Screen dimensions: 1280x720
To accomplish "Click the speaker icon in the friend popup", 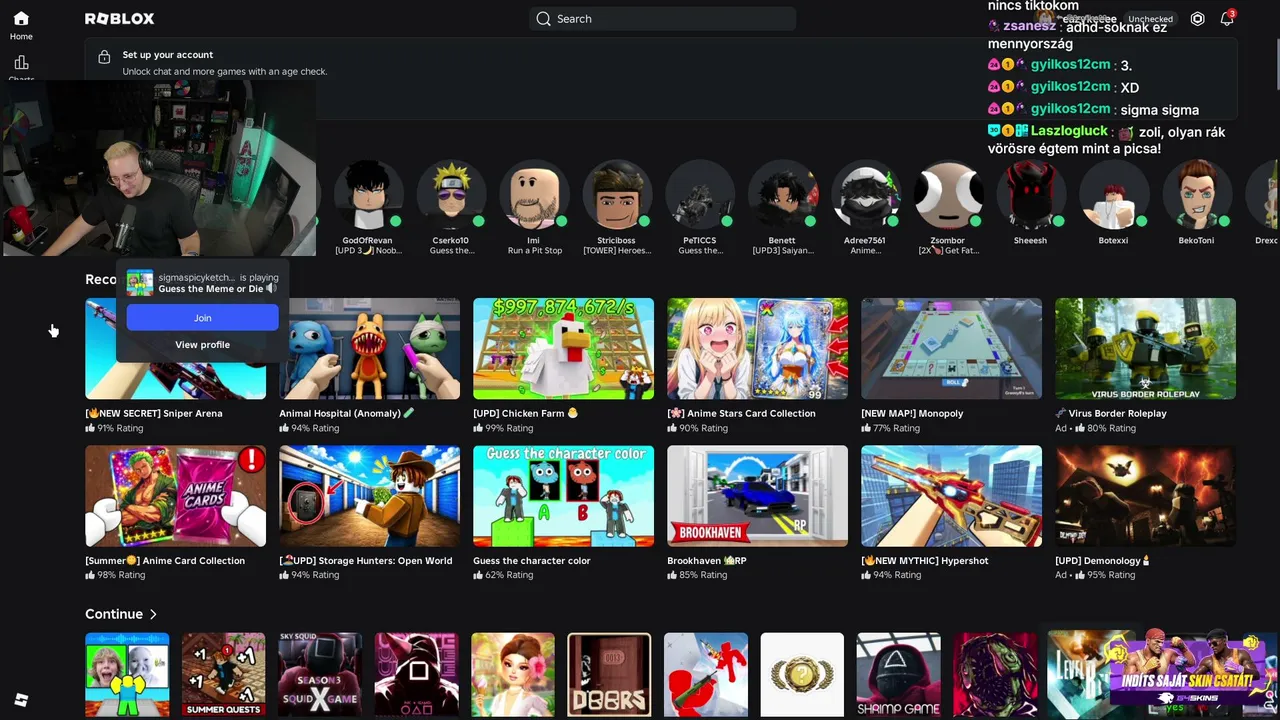I will coord(271,289).
